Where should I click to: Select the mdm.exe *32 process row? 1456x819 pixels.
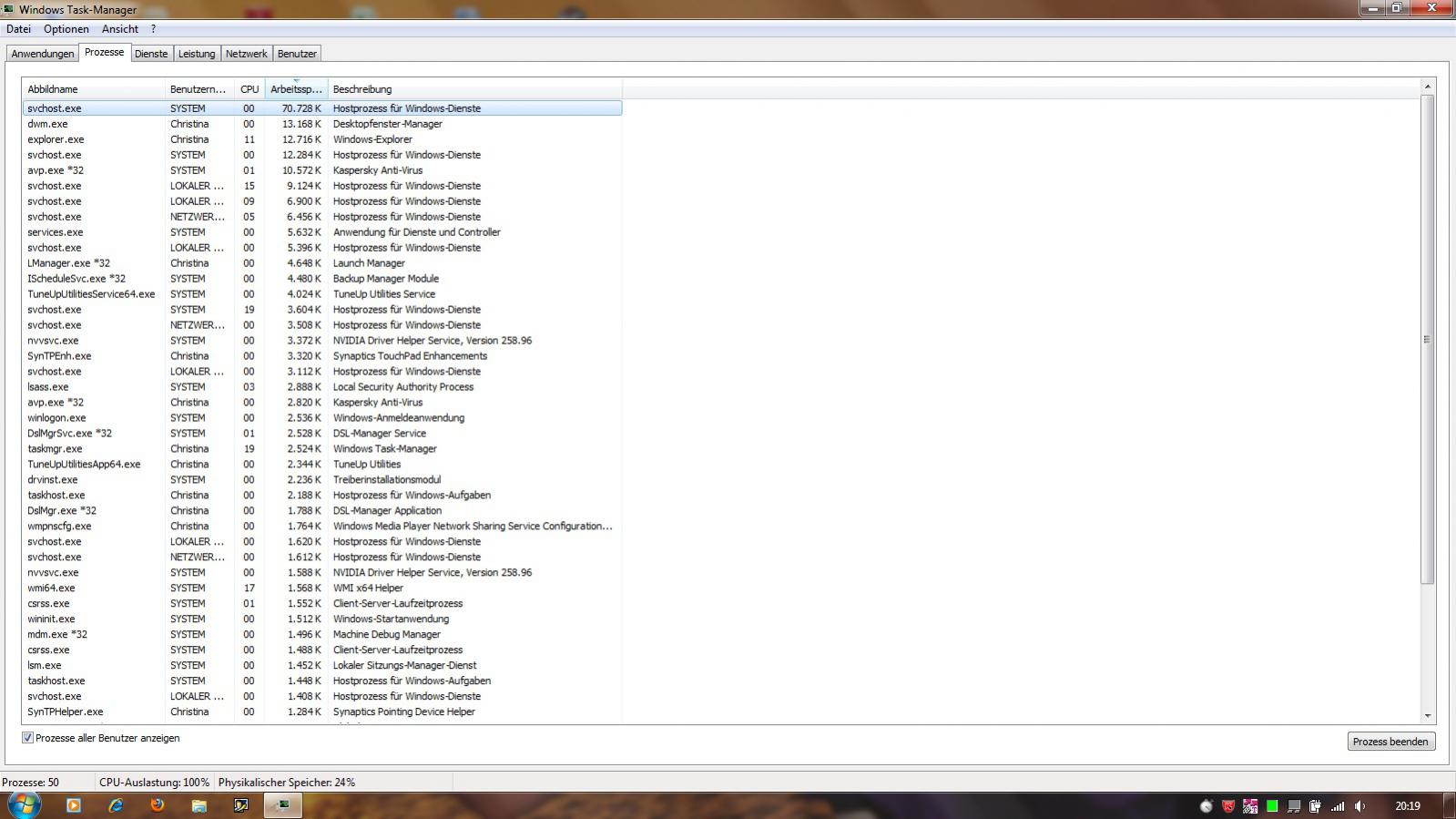point(321,635)
